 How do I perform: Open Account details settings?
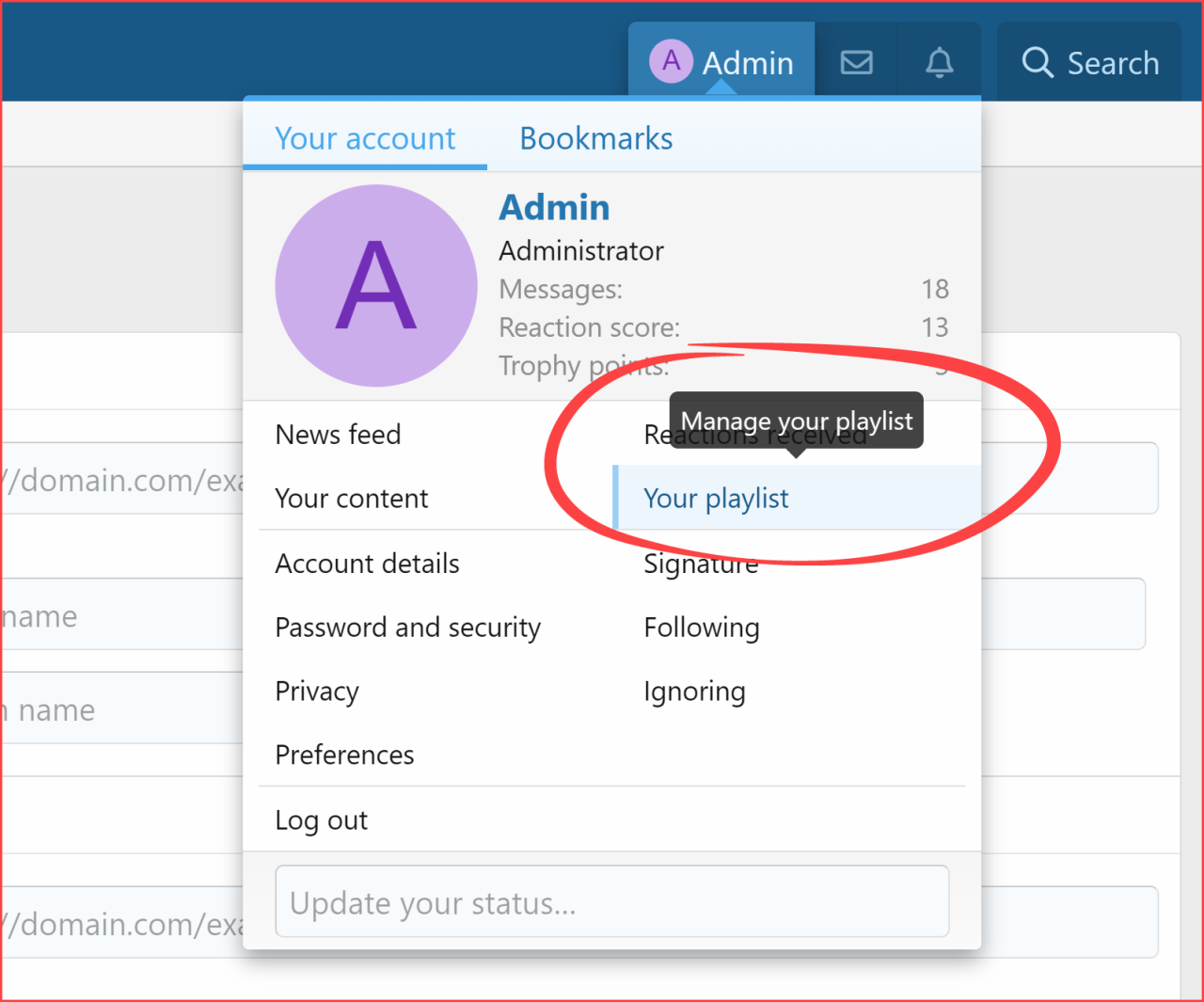367,563
